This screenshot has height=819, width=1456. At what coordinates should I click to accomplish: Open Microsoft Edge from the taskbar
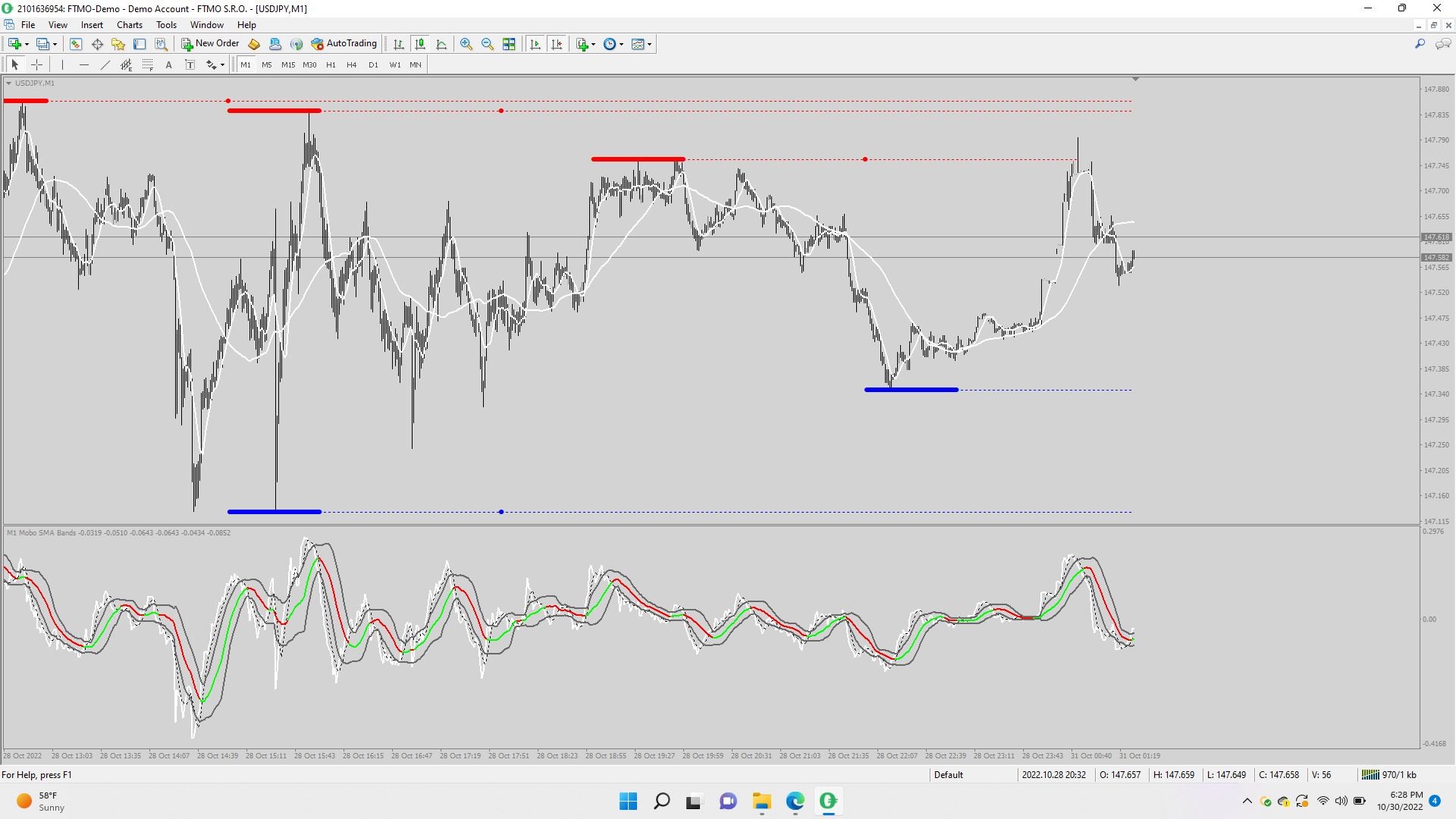click(795, 801)
